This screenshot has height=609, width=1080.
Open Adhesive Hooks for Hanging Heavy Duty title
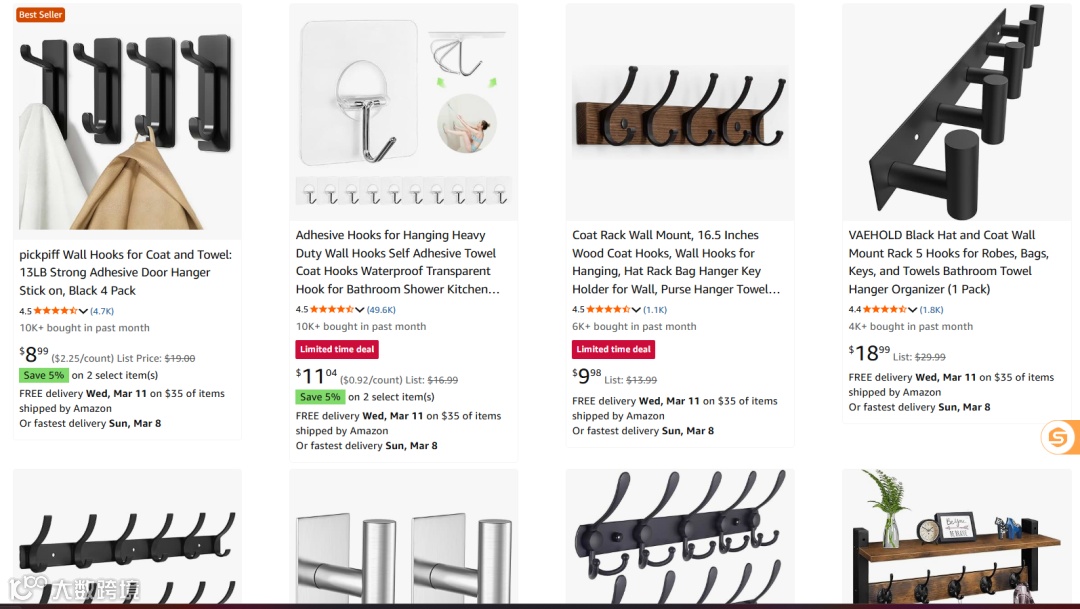[397, 262]
